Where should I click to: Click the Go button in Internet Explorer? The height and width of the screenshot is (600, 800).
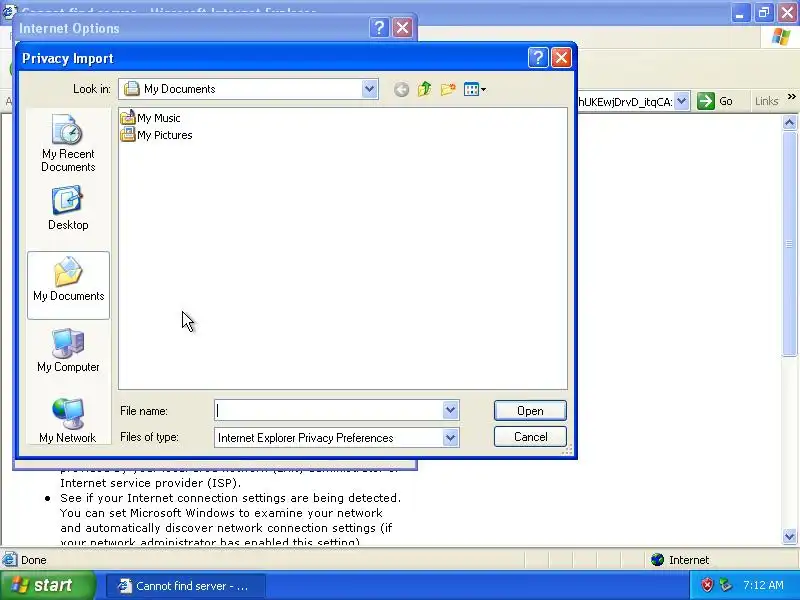pos(715,101)
